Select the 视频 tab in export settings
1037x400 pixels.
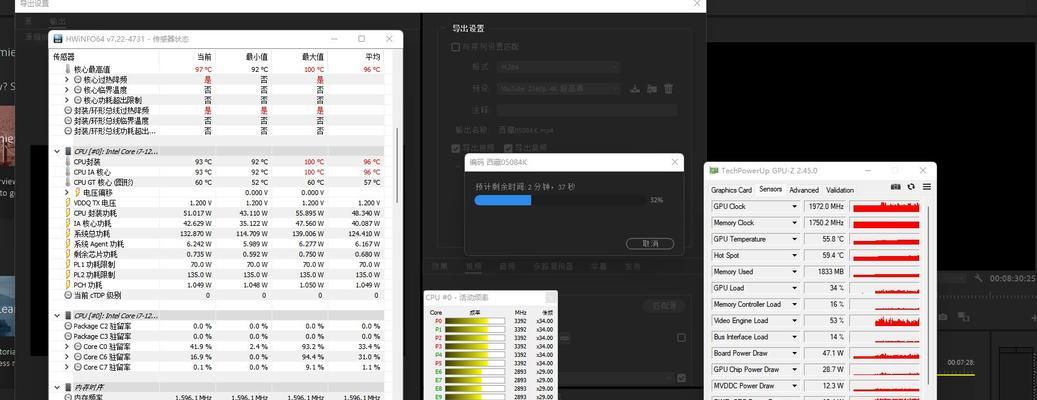tap(474, 267)
